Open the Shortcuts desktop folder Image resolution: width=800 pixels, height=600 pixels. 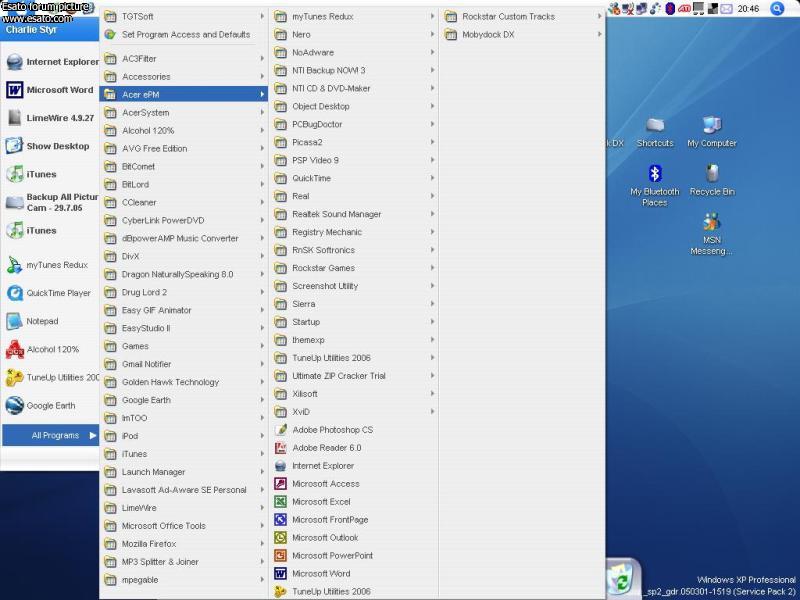pos(655,132)
